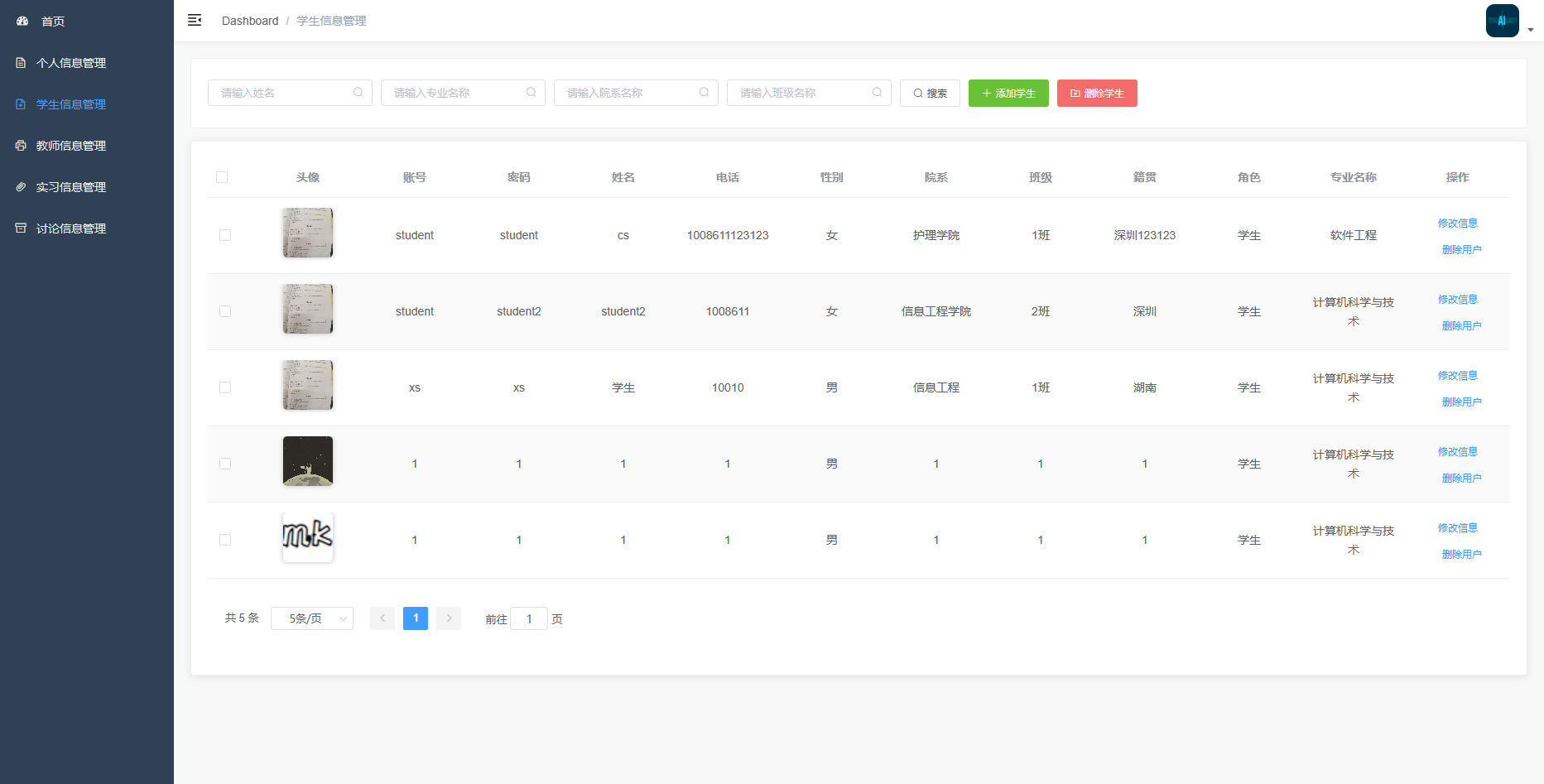The image size is (1544, 784).
Task: Click the search icon in class name field
Action: point(877,93)
